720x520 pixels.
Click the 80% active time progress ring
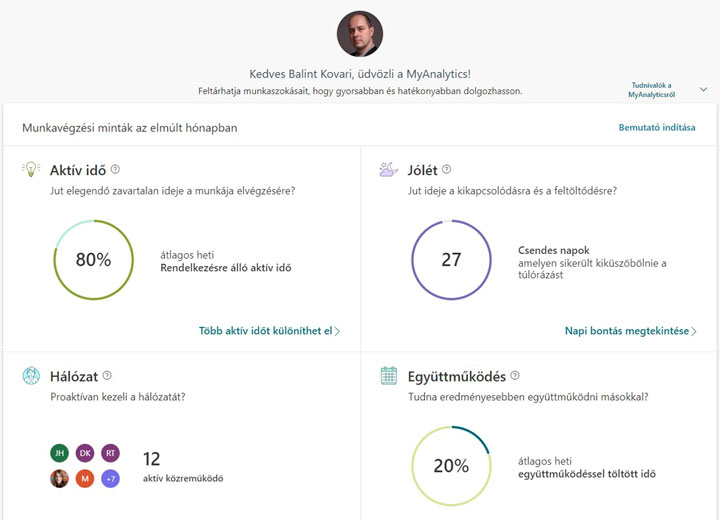tap(94, 260)
